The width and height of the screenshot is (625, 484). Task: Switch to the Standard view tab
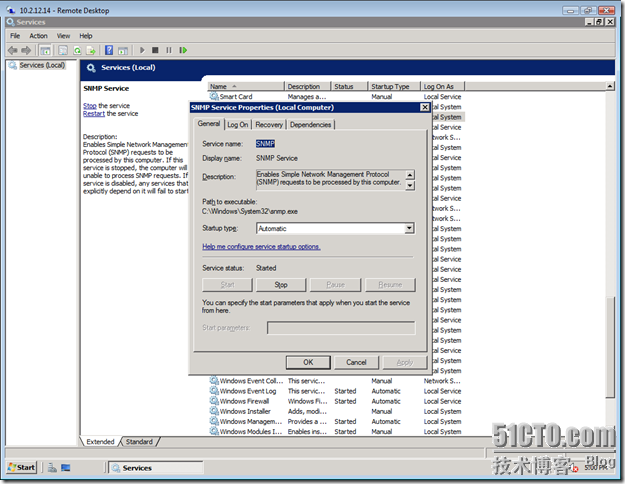click(139, 442)
